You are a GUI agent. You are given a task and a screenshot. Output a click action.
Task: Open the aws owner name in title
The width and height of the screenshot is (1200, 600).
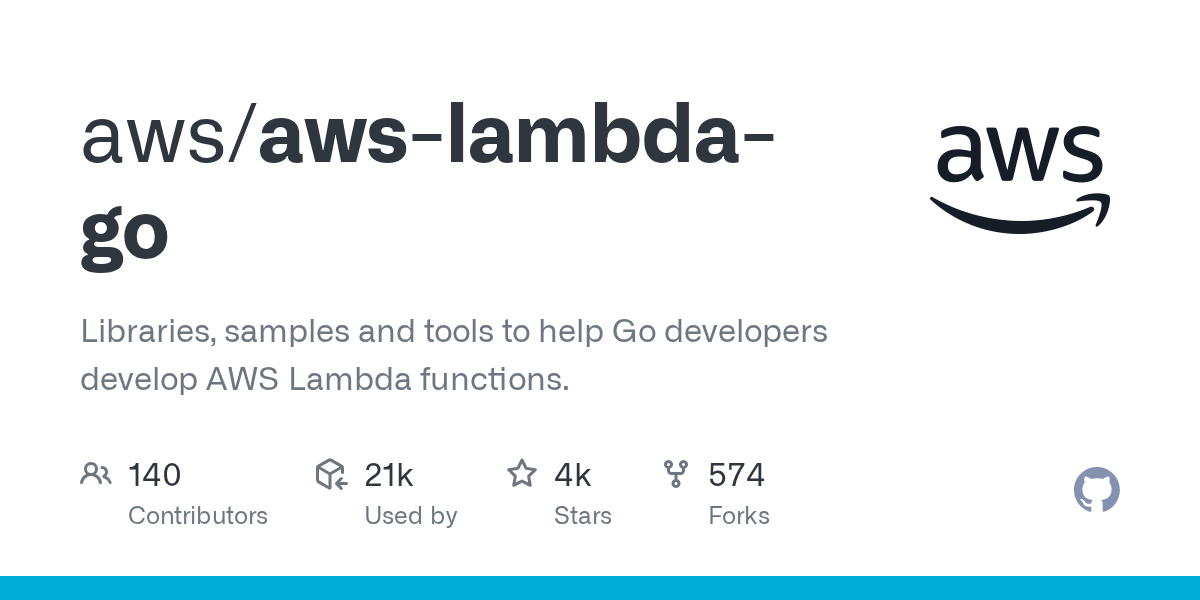pos(158,138)
